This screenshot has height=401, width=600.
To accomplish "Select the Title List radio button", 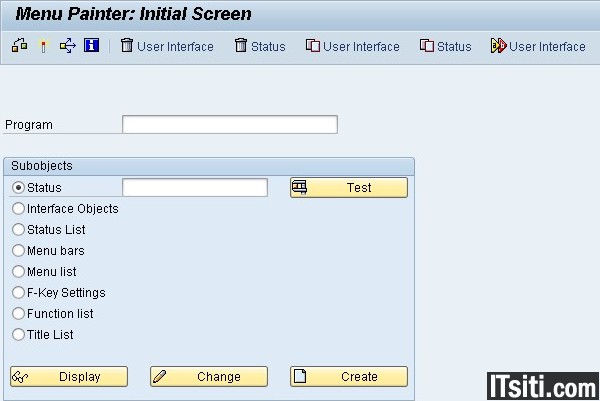I will (x=19, y=335).
